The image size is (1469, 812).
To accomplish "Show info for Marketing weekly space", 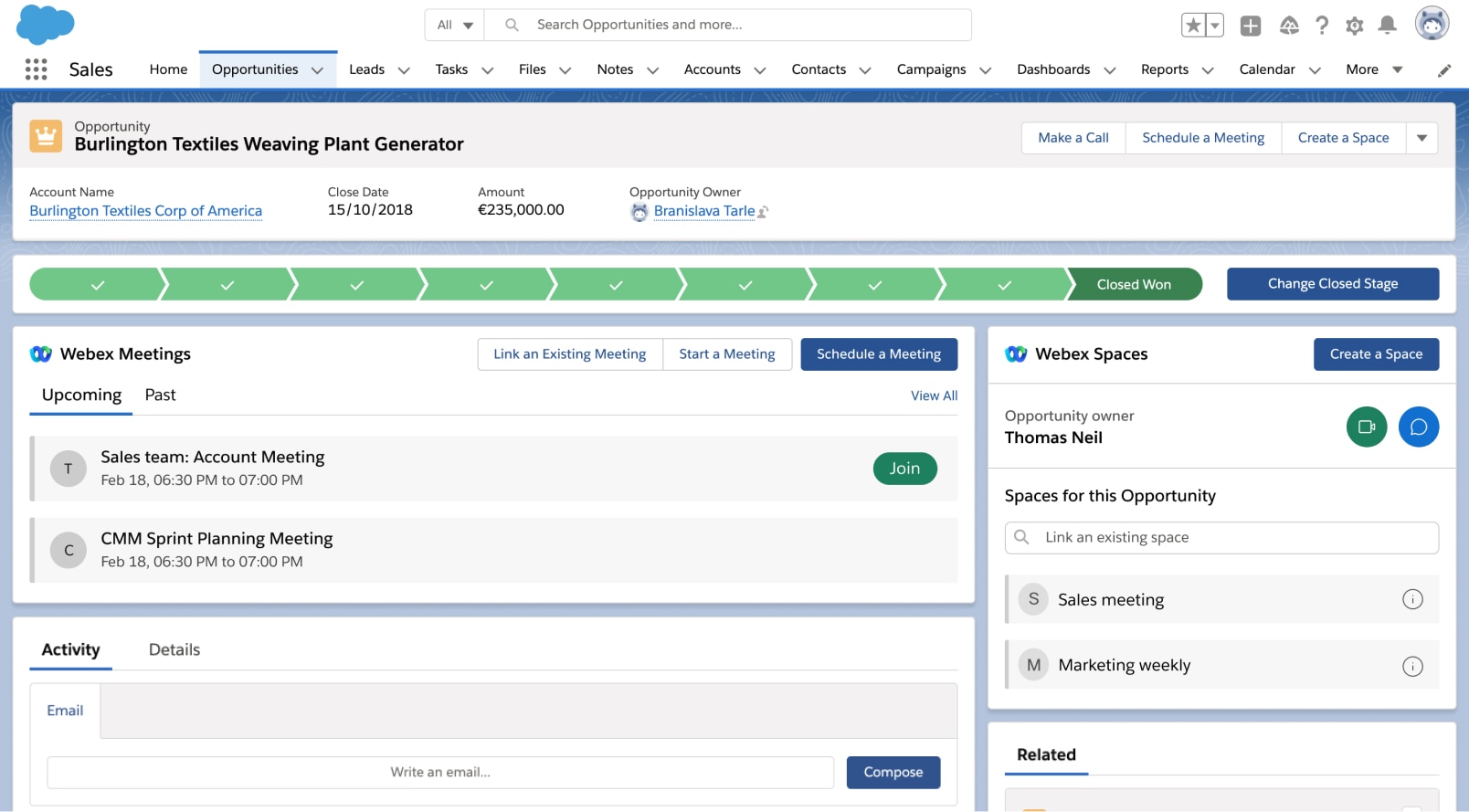I will 1412,666.
